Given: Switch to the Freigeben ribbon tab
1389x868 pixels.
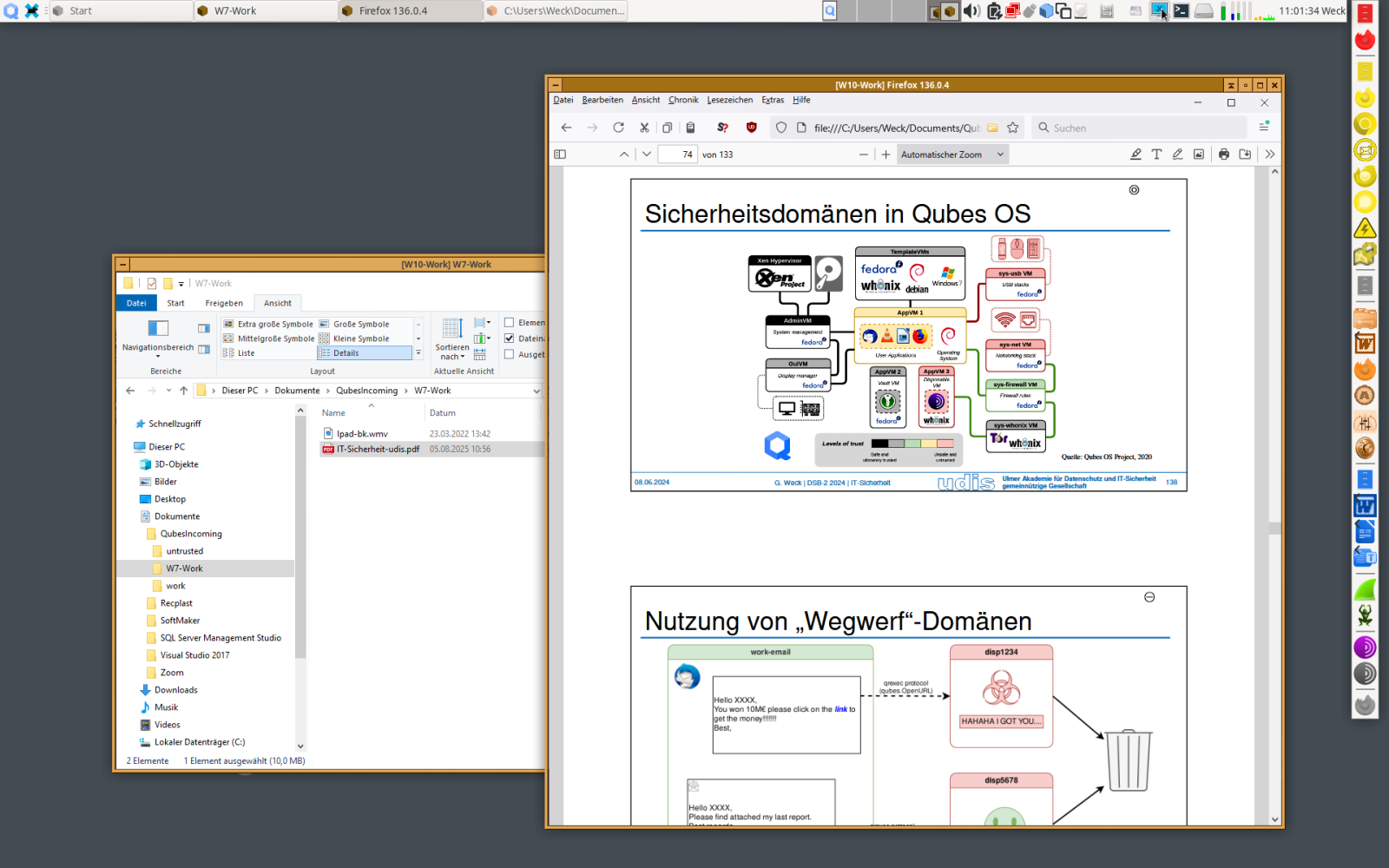Looking at the screenshot, I should [224, 303].
